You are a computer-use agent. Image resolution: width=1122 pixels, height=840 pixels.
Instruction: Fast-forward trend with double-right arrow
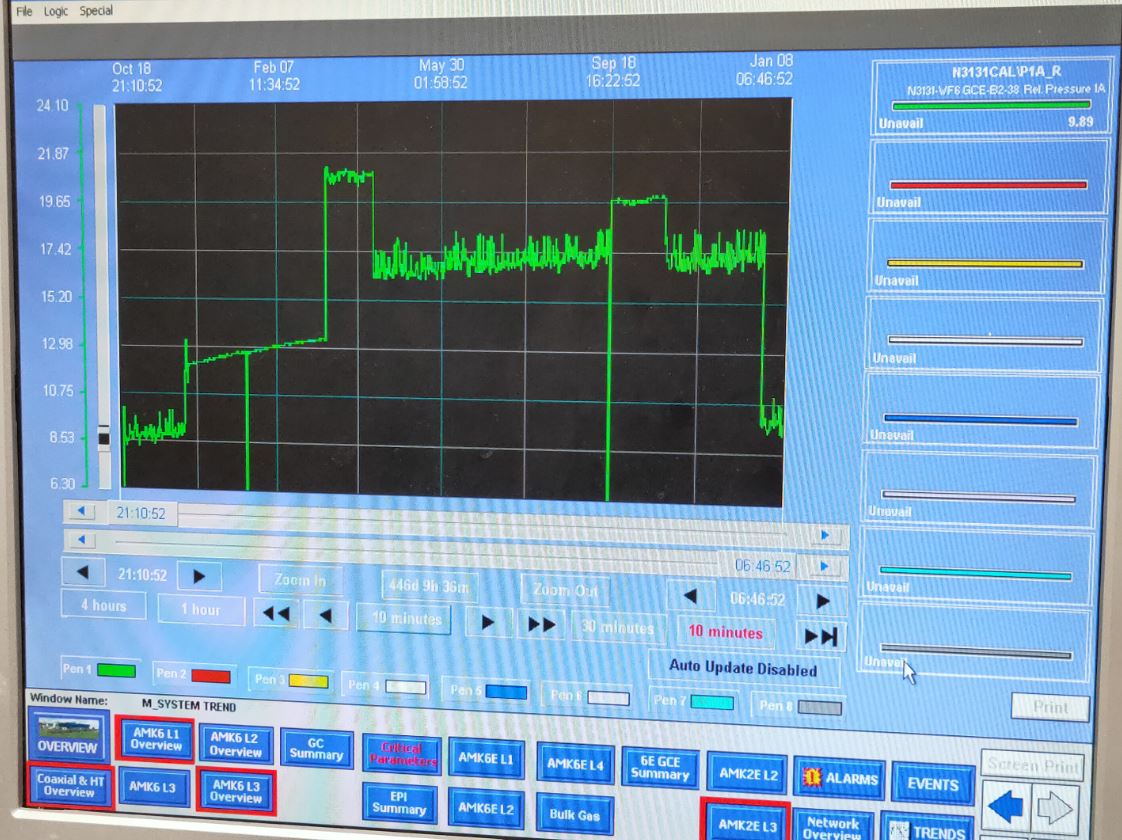point(540,625)
